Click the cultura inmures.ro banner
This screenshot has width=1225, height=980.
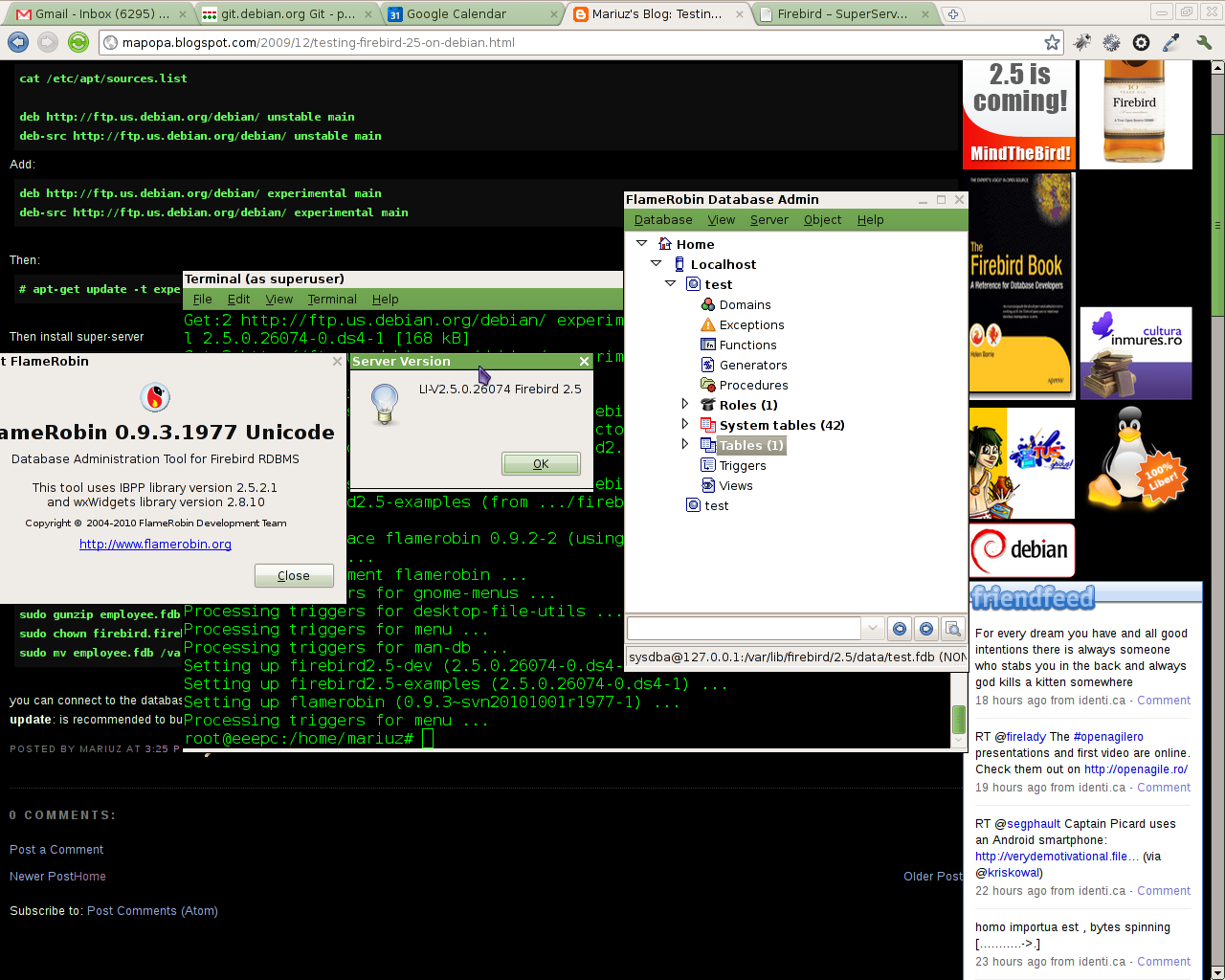(1136, 353)
